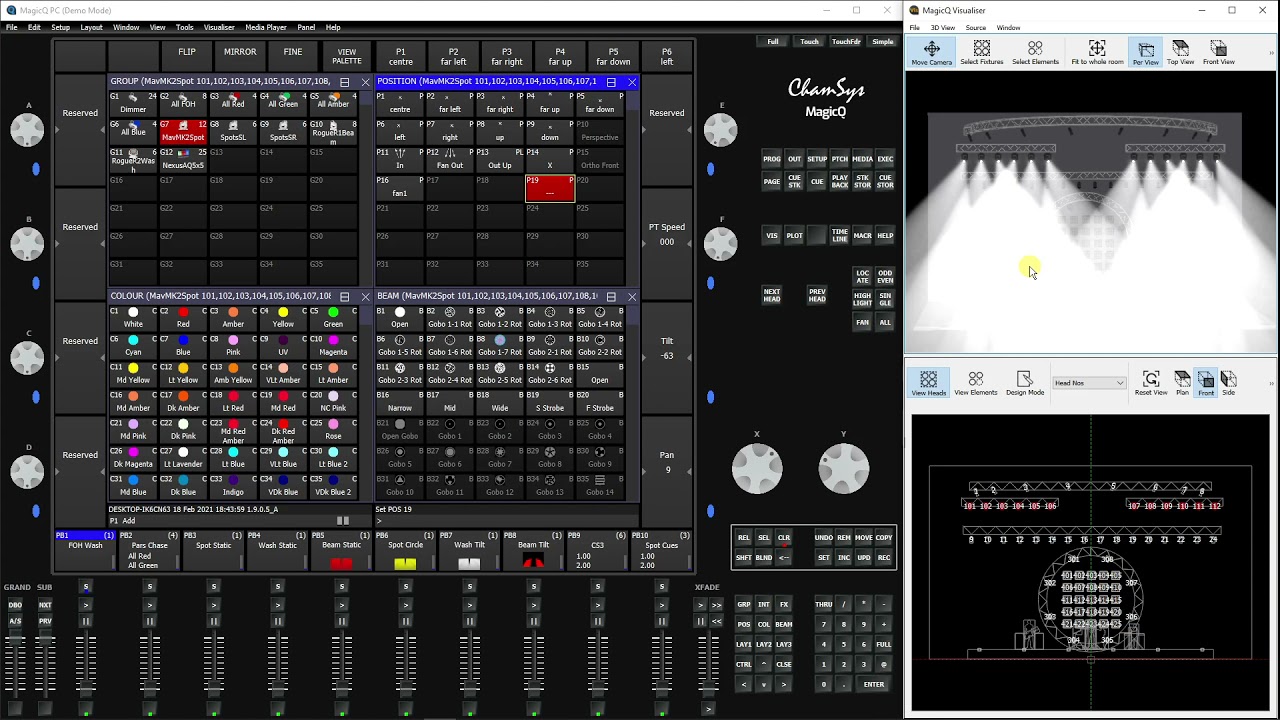Select centre position palette P1
The height and width of the screenshot is (720, 1280).
pyautogui.click(x=400, y=103)
